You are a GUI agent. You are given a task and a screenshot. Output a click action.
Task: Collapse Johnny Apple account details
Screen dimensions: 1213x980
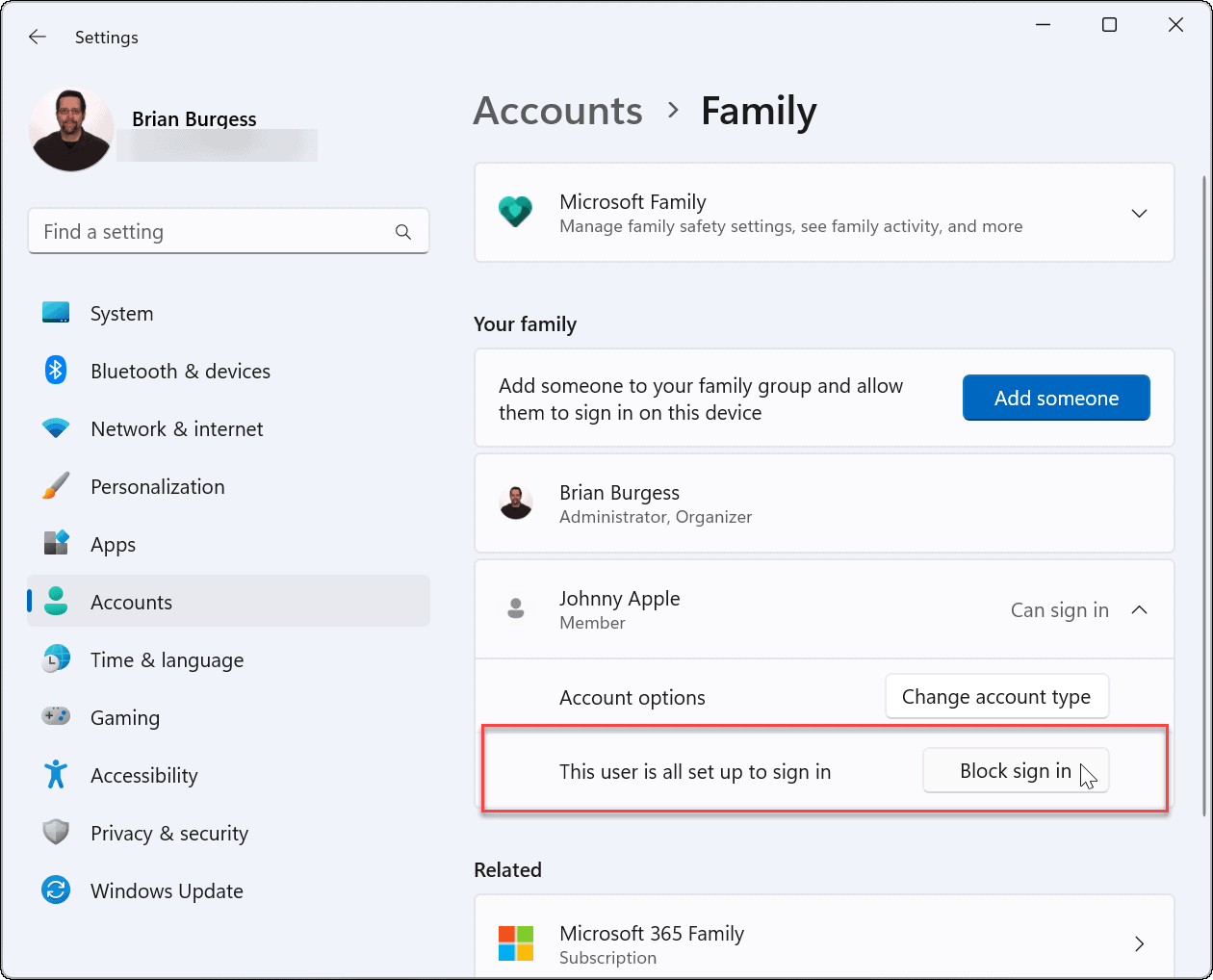click(x=1139, y=609)
